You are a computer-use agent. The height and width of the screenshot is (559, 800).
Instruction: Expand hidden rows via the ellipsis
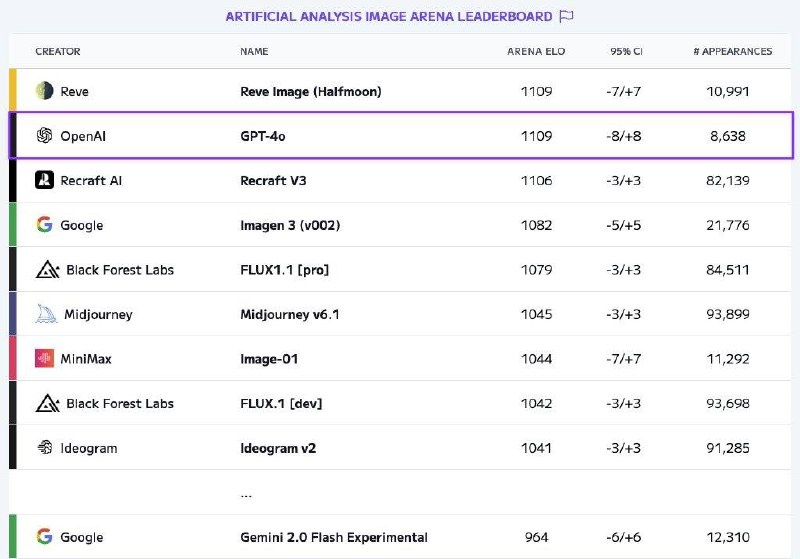pyautogui.click(x=246, y=493)
